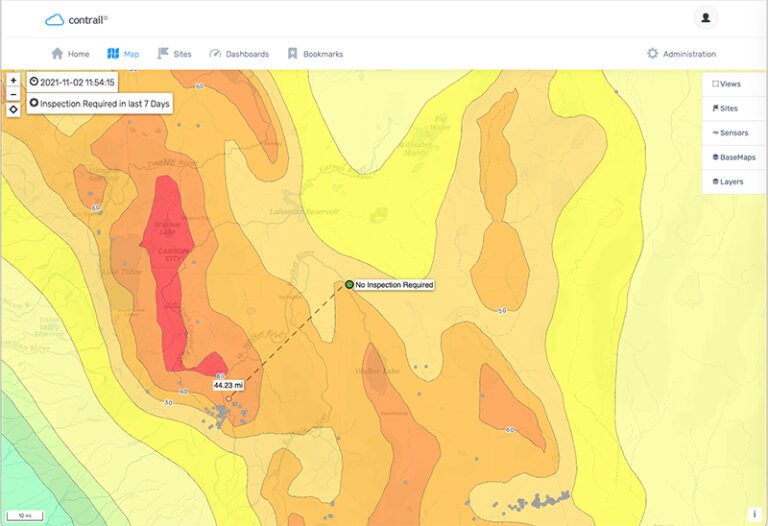This screenshot has height=526, width=768.
Task: Select the Map navigation tab
Action: click(123, 54)
